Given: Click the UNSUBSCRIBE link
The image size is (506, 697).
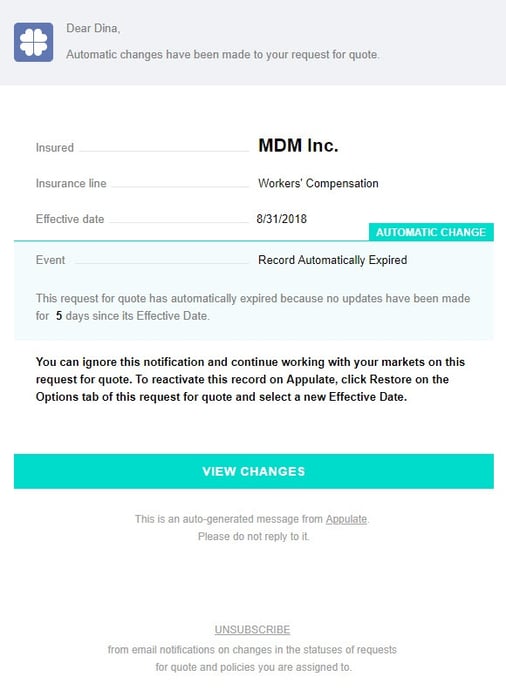Looking at the screenshot, I should pyautogui.click(x=252, y=629).
